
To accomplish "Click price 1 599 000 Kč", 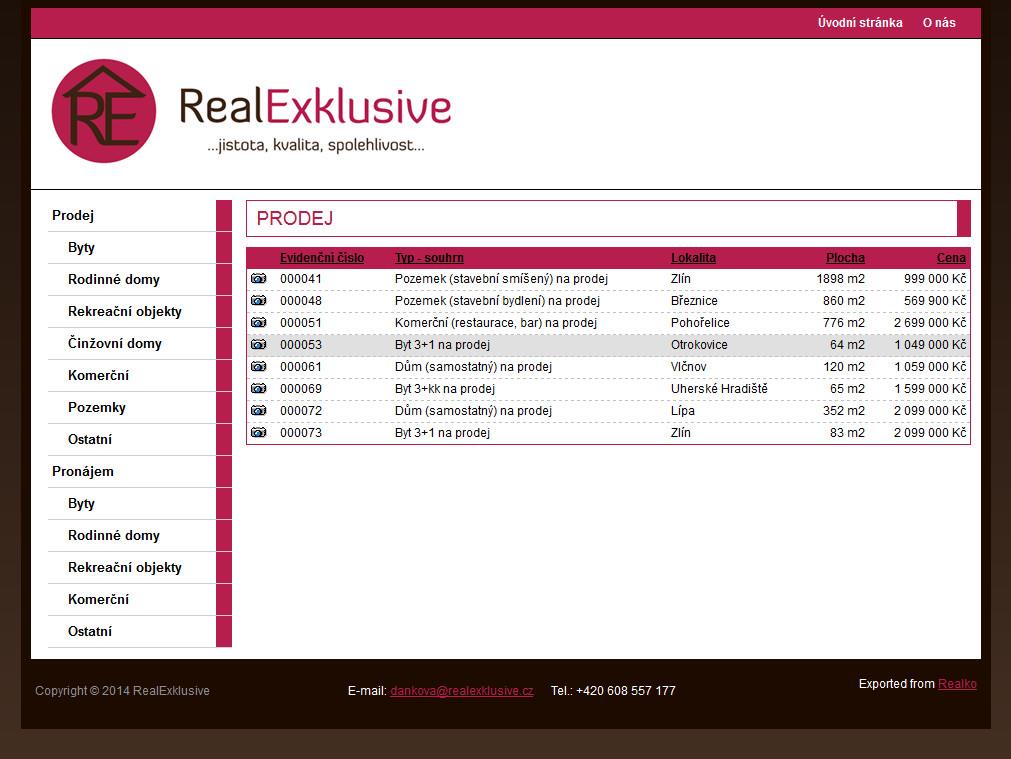I will 930,388.
